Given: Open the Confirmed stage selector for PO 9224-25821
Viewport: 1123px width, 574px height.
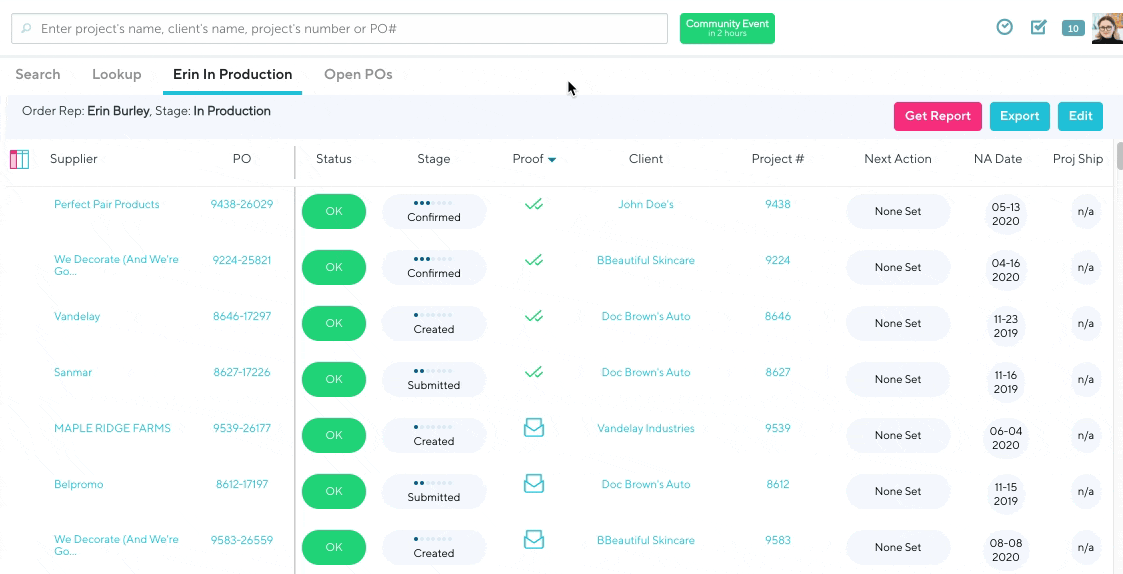Looking at the screenshot, I should coord(434,267).
